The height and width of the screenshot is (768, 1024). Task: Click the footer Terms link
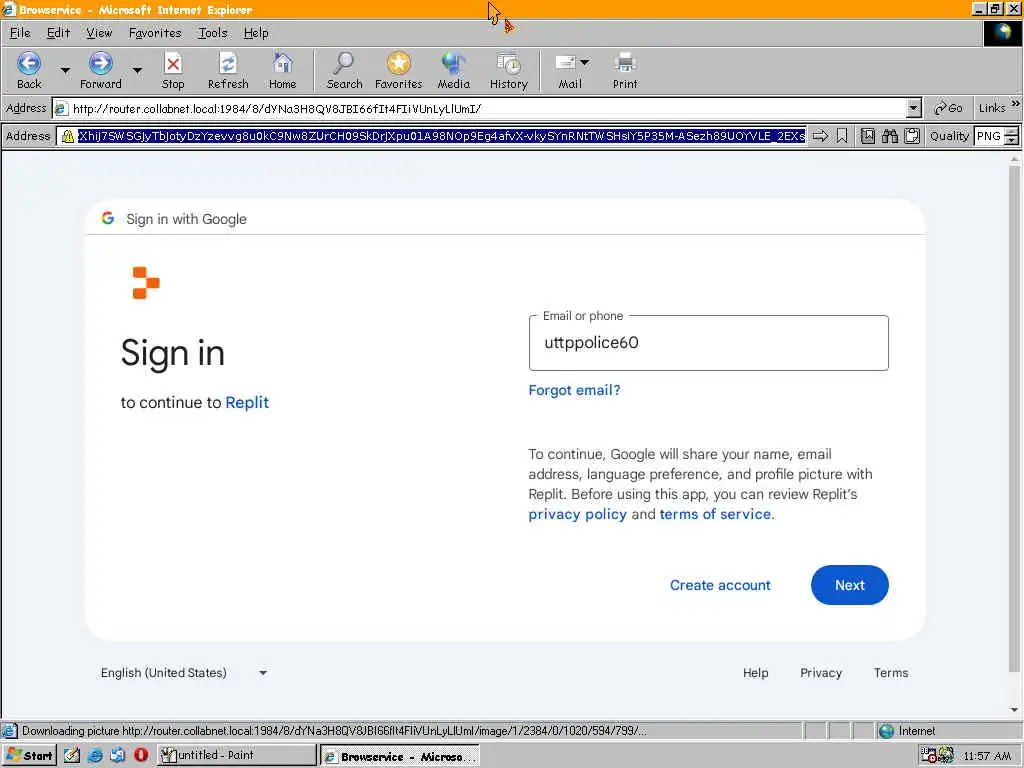pyautogui.click(x=891, y=673)
